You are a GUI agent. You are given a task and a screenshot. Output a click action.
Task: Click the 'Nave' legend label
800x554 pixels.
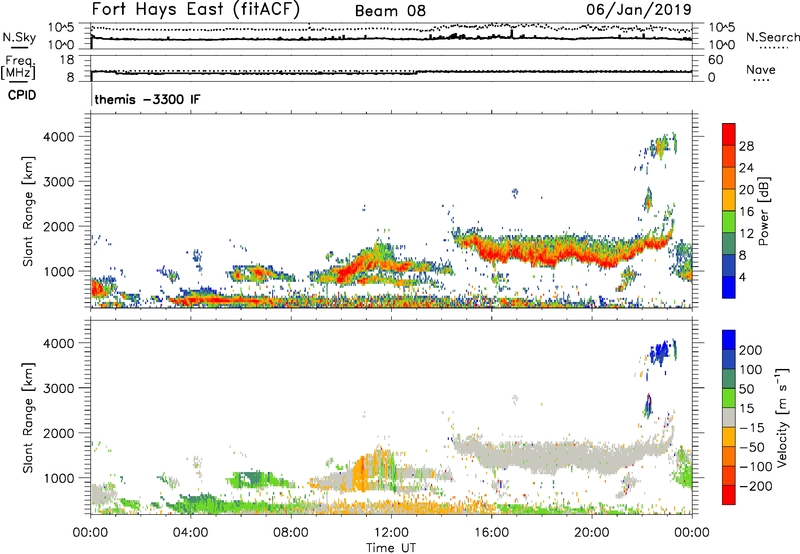pos(761,69)
